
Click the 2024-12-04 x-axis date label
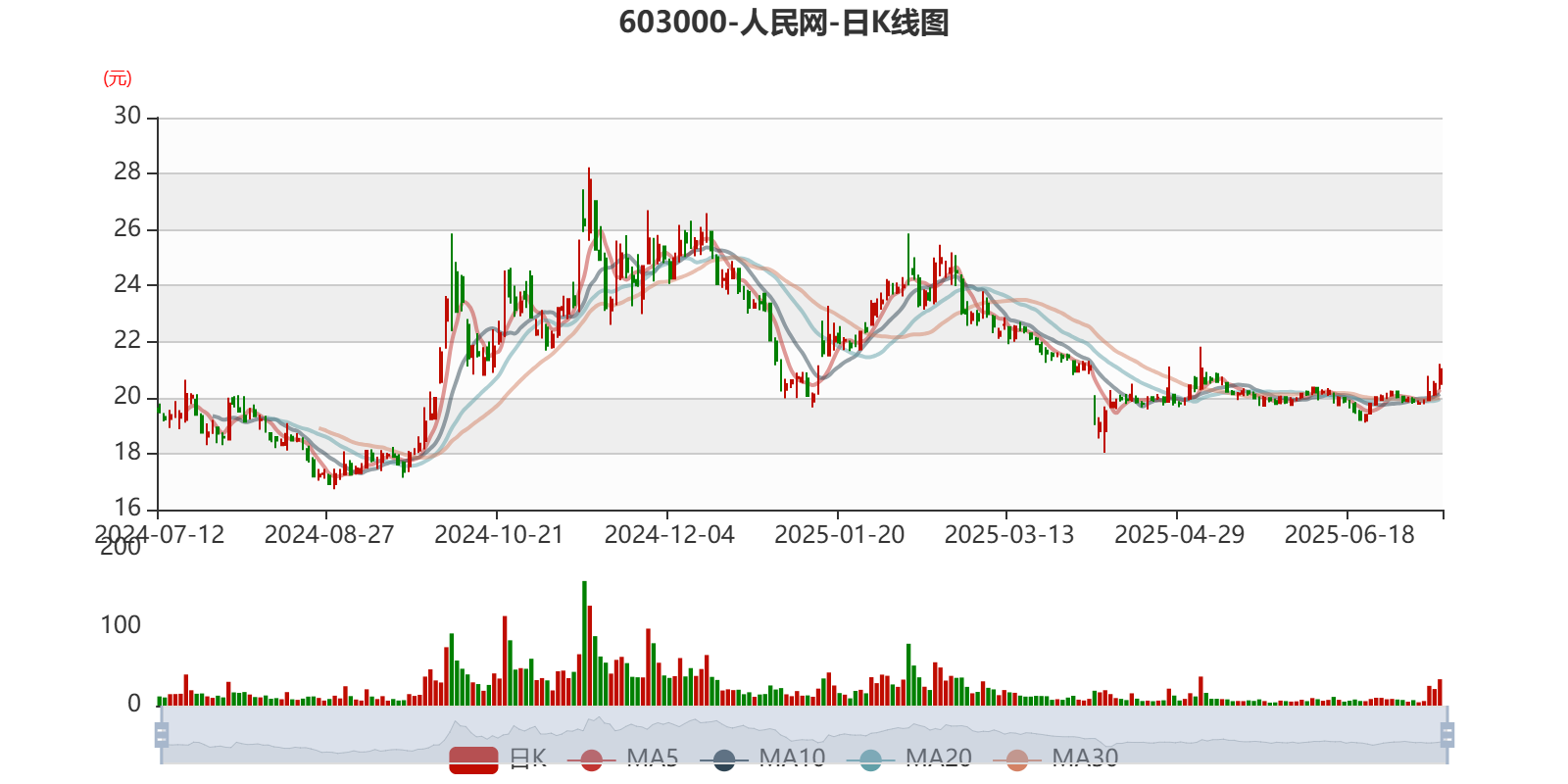669,535
